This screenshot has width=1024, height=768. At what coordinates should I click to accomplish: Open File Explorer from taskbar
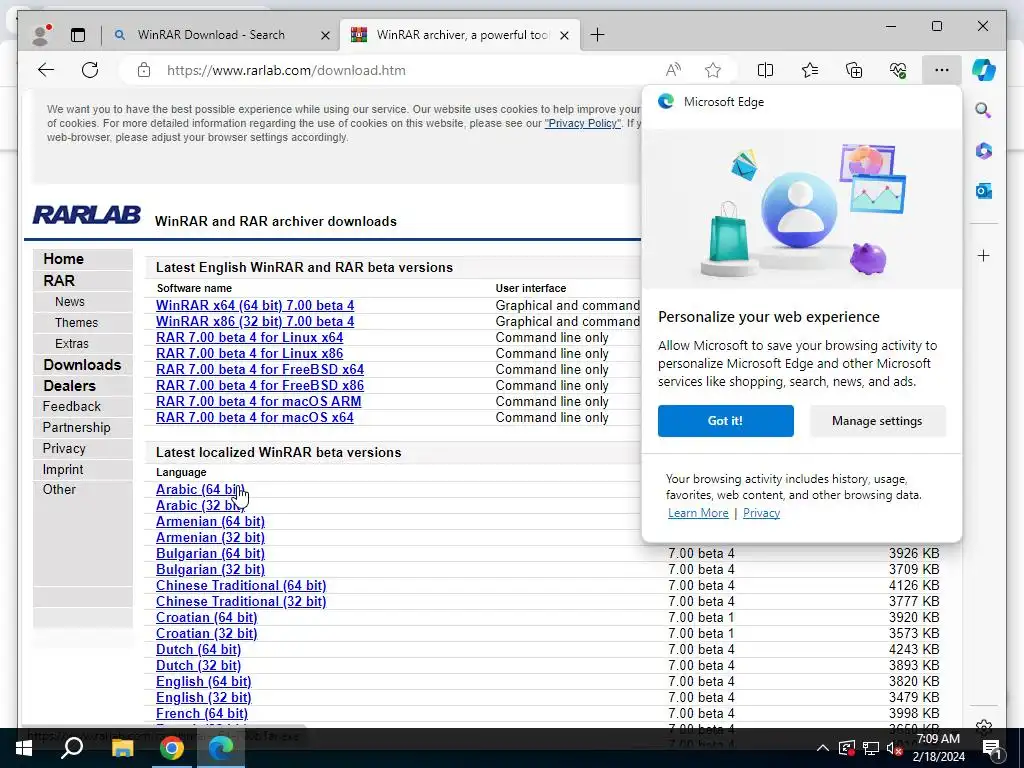point(122,748)
